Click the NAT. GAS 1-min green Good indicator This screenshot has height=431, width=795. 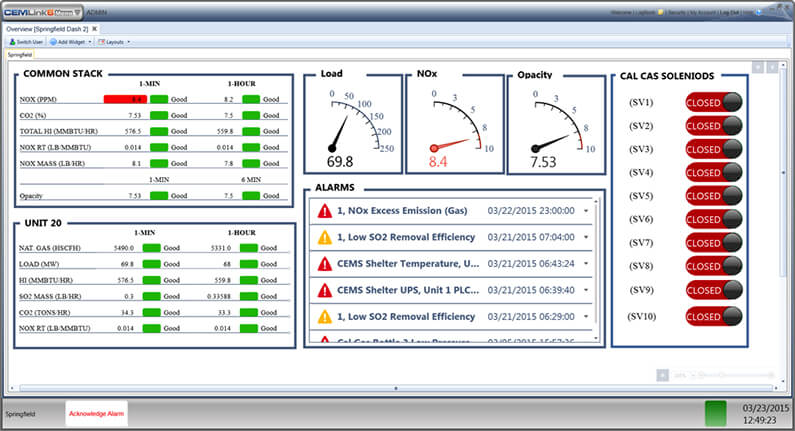(x=152, y=248)
